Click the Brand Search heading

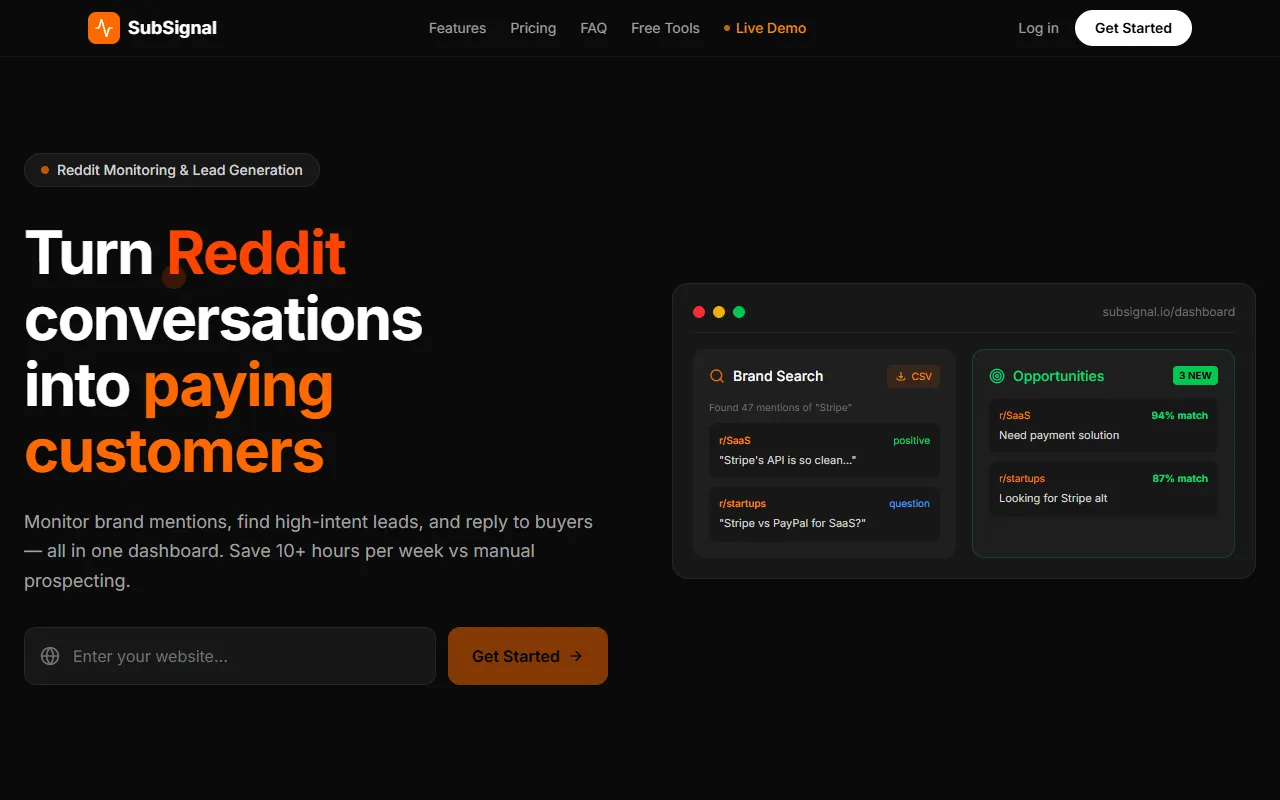point(778,376)
